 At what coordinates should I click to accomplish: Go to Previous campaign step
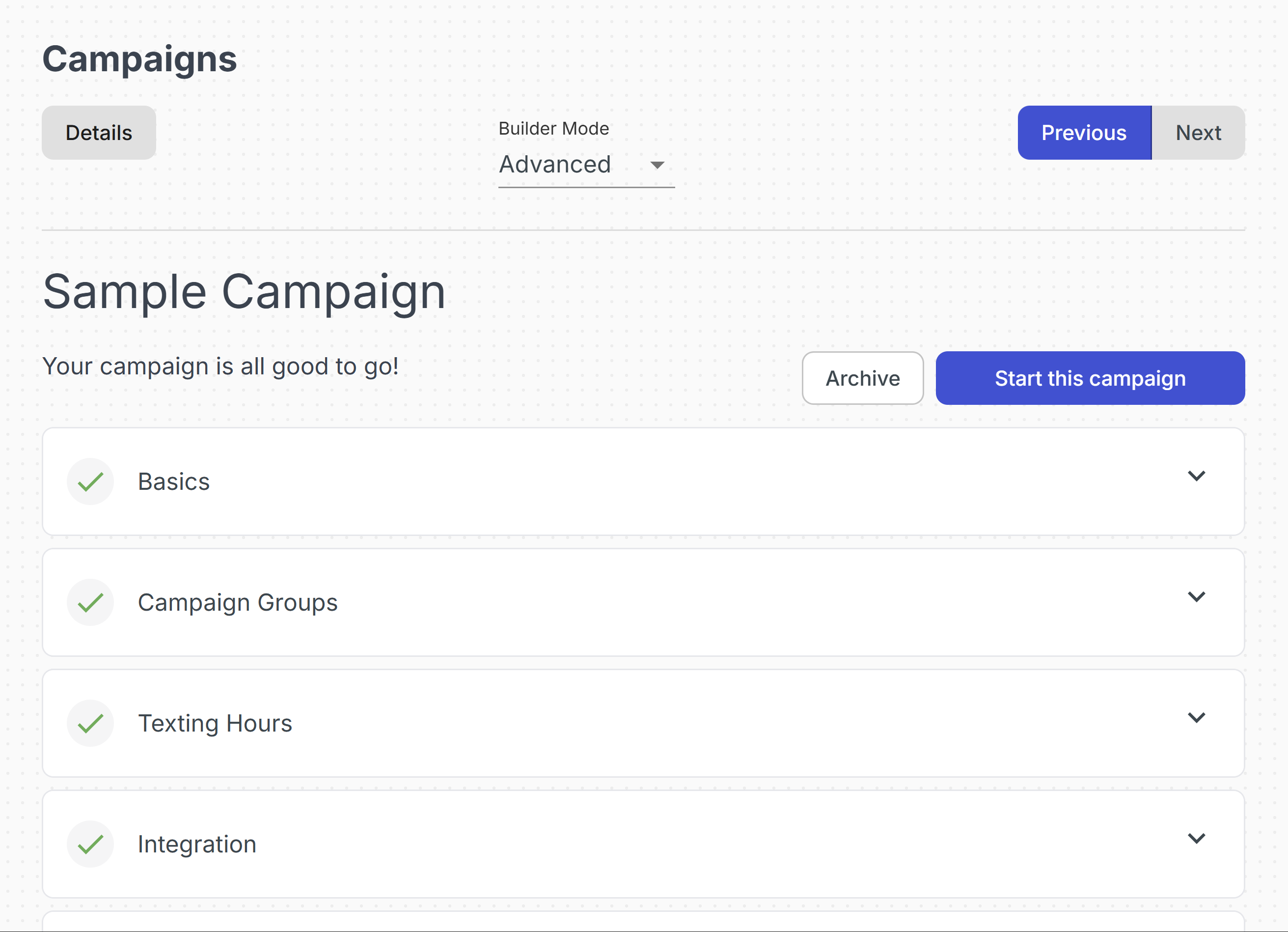pos(1084,133)
